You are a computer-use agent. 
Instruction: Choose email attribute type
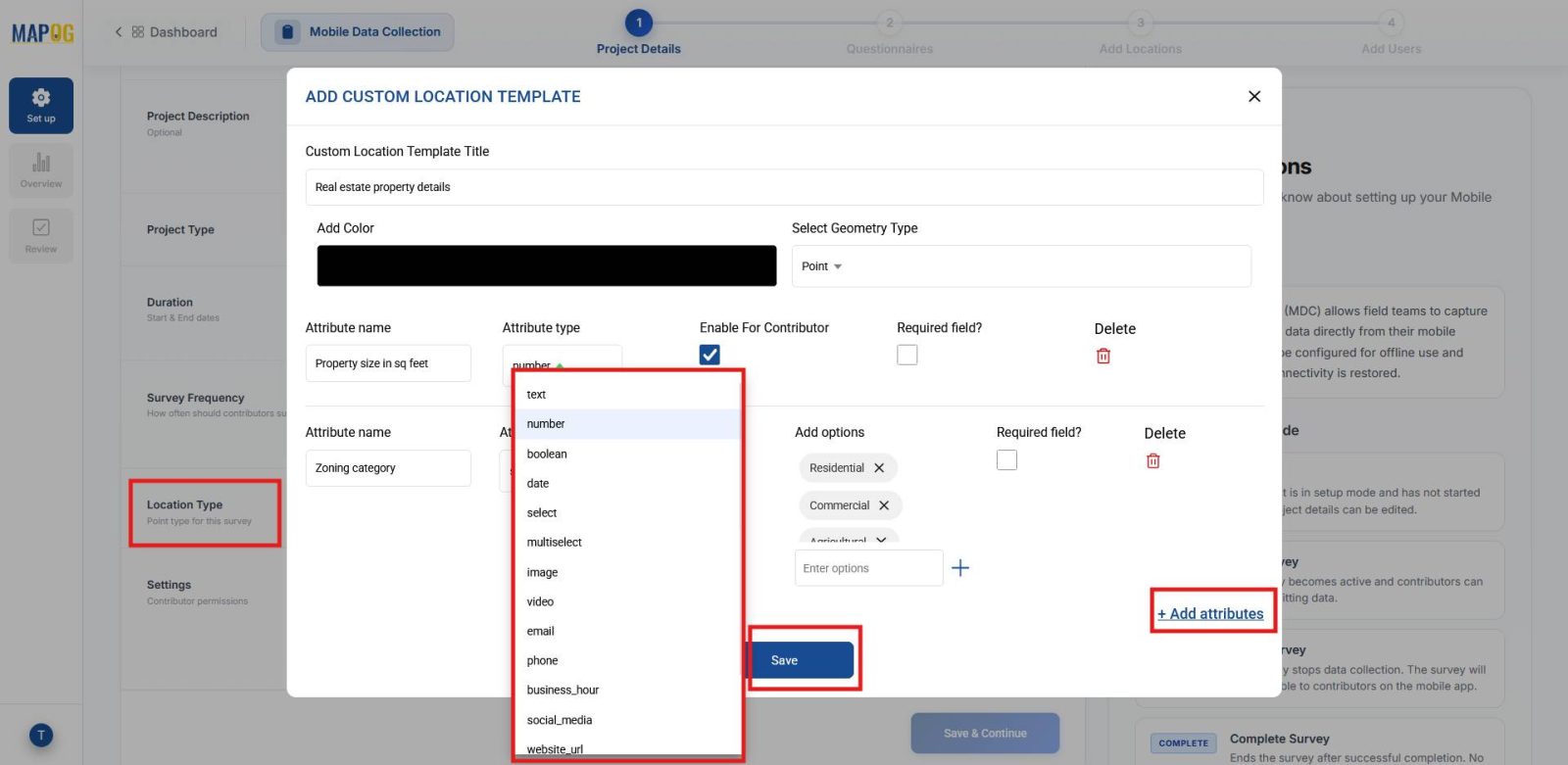pyautogui.click(x=627, y=631)
